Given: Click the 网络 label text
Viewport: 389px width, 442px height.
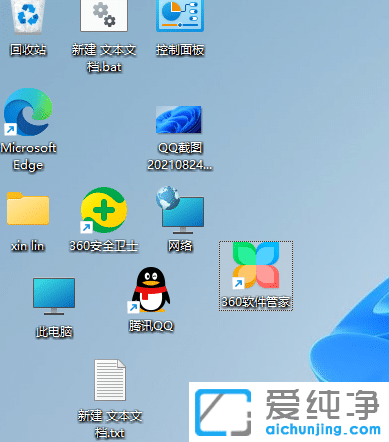Looking at the screenshot, I should (180, 246).
